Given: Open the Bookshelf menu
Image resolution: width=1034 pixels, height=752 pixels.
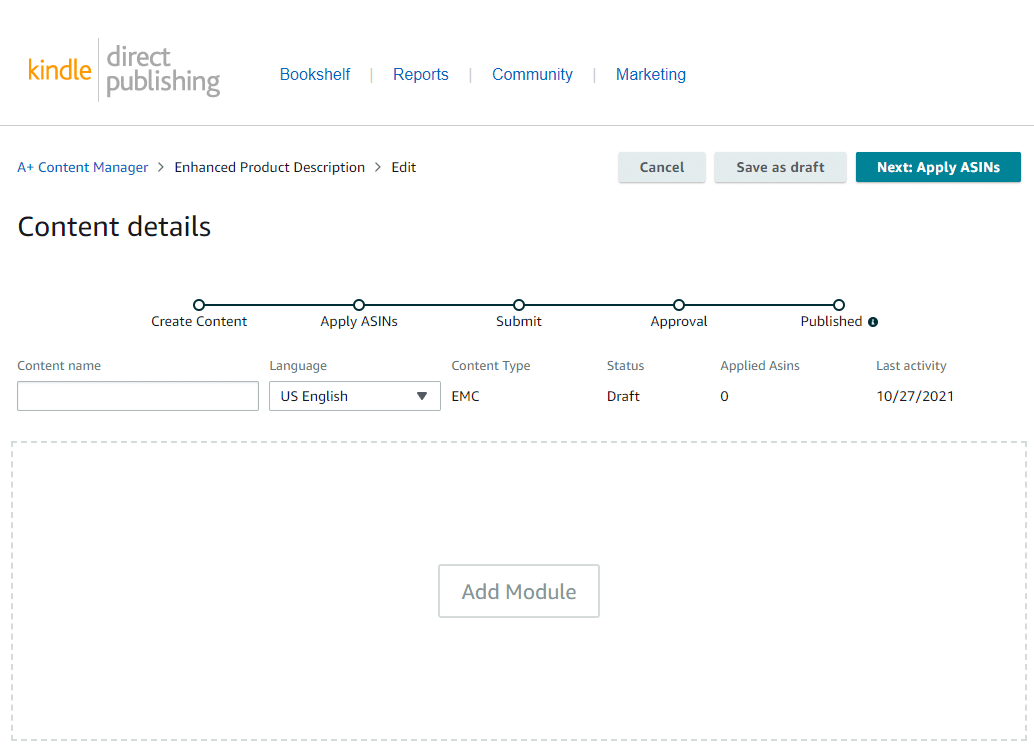Looking at the screenshot, I should [x=315, y=75].
